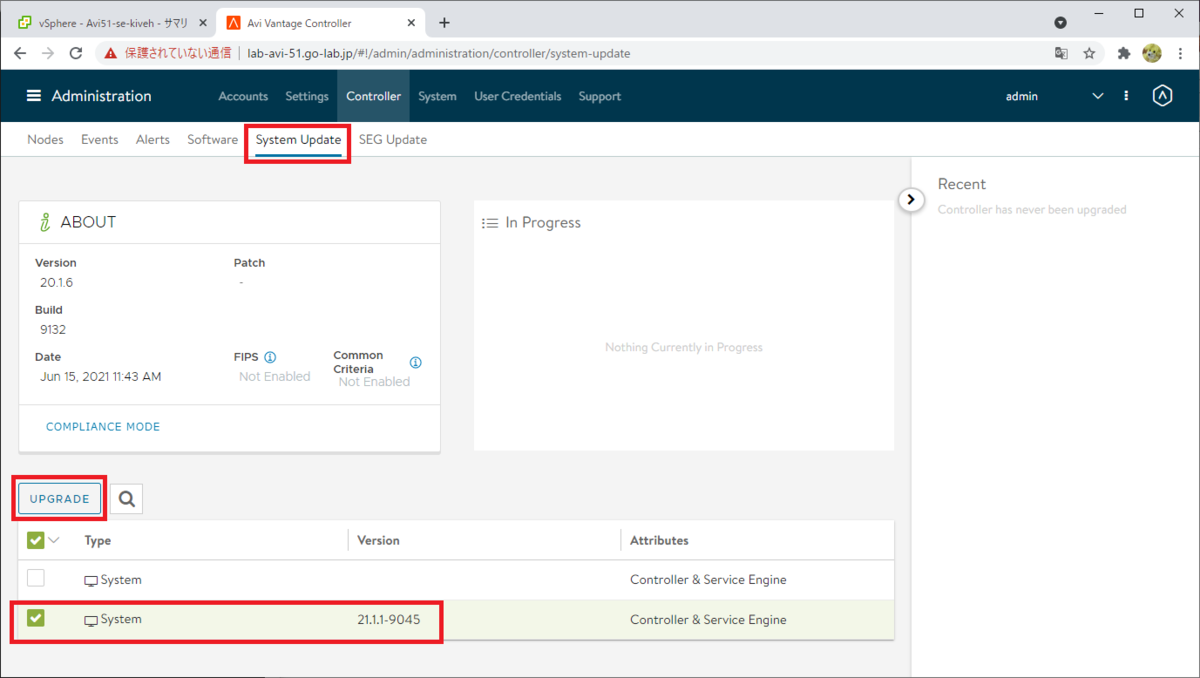Click the tab search dropdown circle icon
The image size is (1200, 678).
click(x=1061, y=22)
